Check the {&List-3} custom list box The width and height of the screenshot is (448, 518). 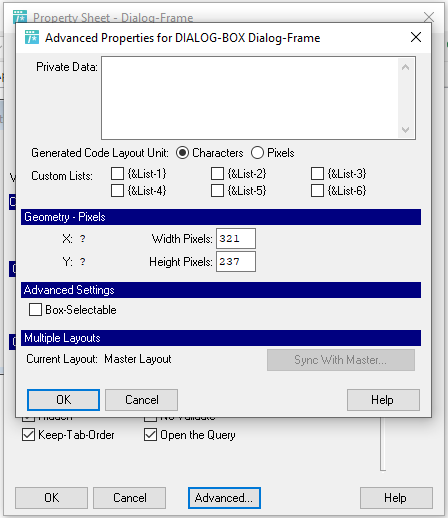click(317, 174)
